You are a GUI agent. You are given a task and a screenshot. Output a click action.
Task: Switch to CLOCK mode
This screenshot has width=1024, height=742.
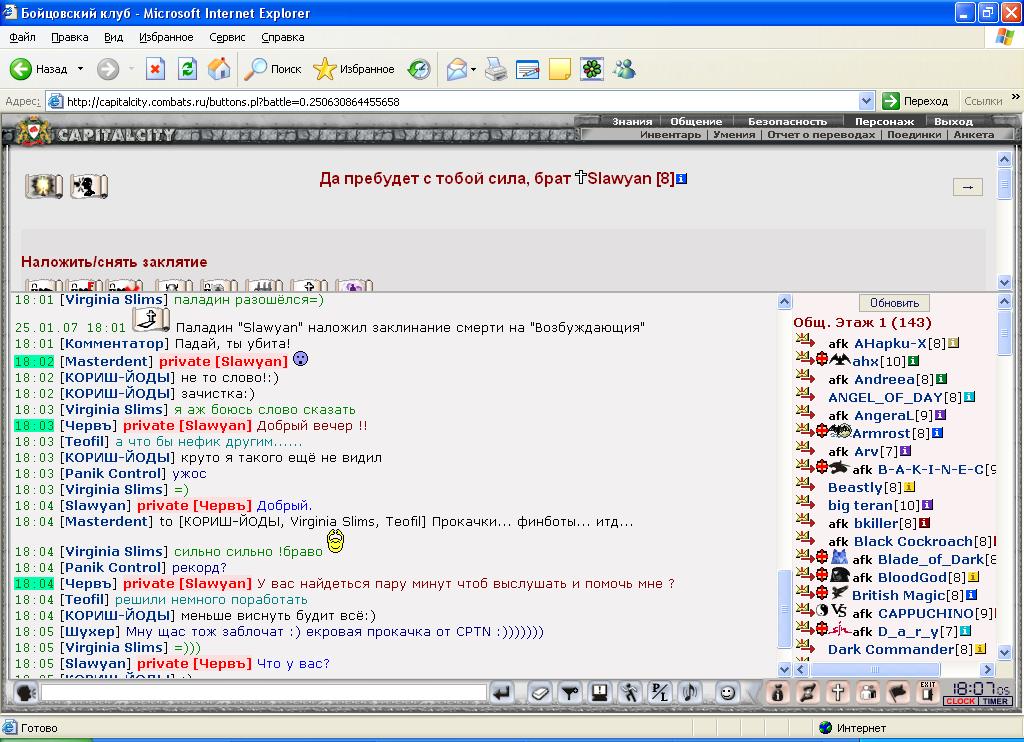(x=960, y=701)
